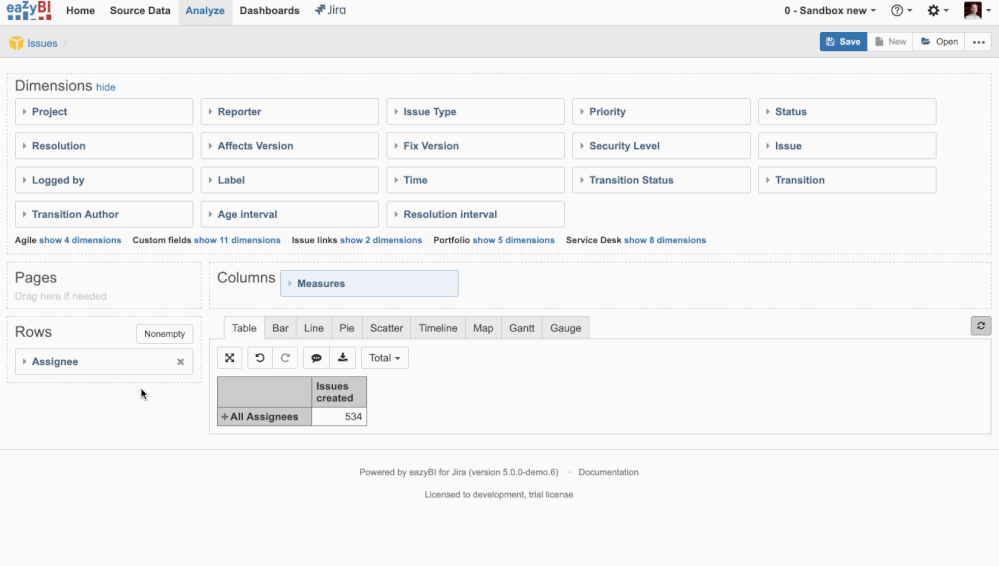Open the Total dropdown

384,358
